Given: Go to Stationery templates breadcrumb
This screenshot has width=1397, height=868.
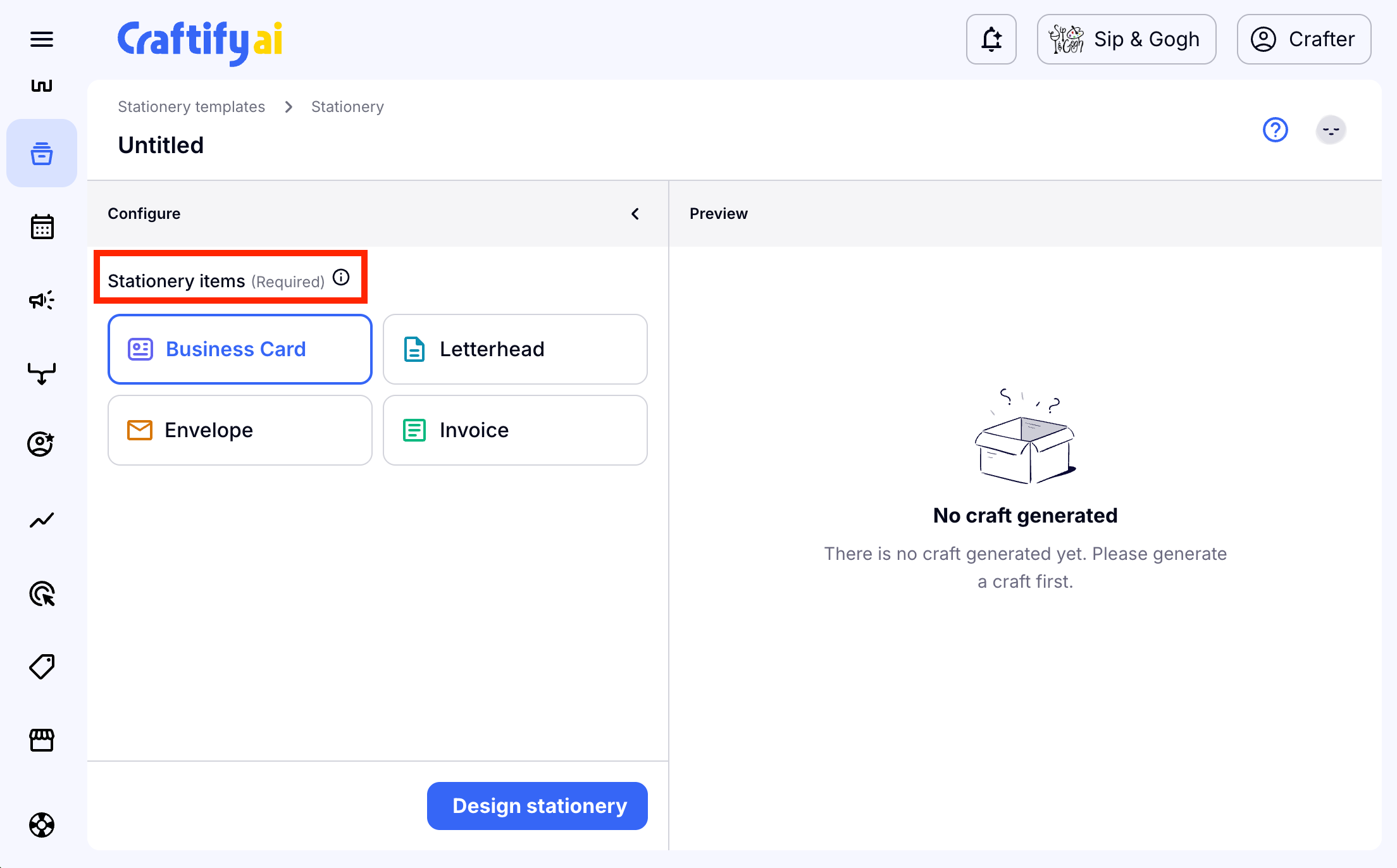Looking at the screenshot, I should click(x=191, y=107).
